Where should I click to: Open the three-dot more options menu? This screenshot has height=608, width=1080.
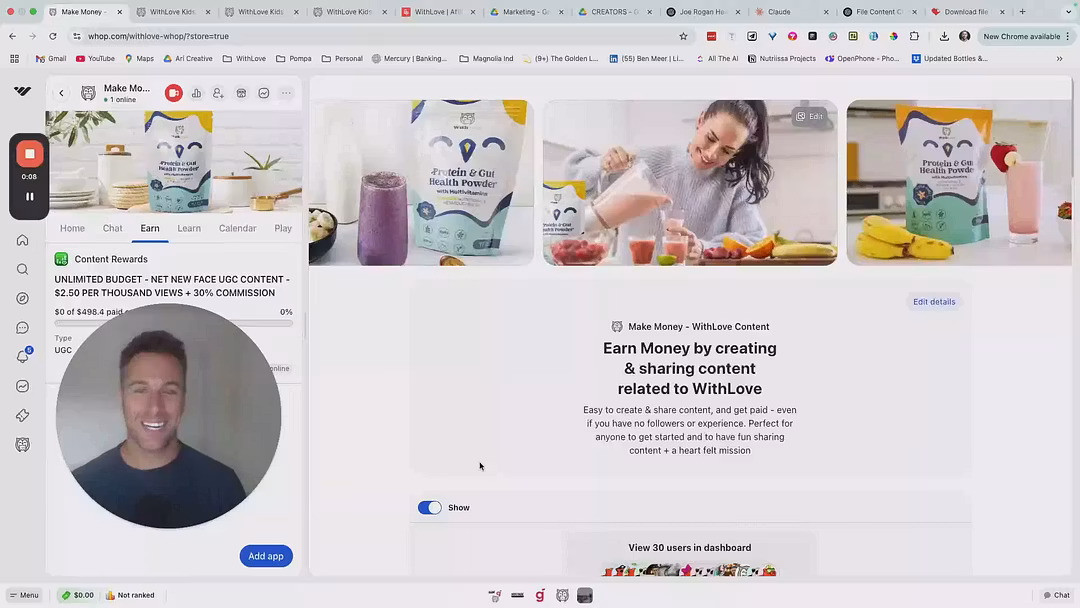tap(286, 93)
